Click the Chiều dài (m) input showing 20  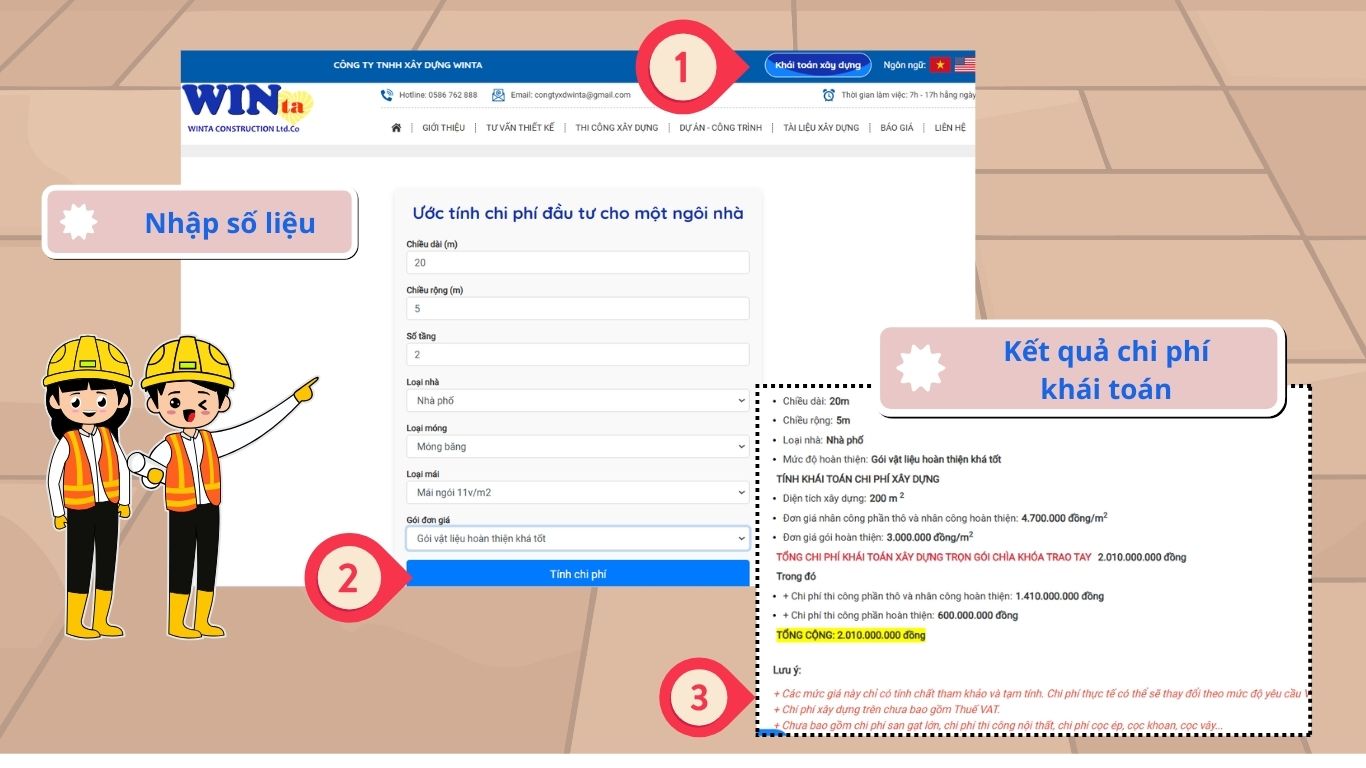tap(578, 262)
